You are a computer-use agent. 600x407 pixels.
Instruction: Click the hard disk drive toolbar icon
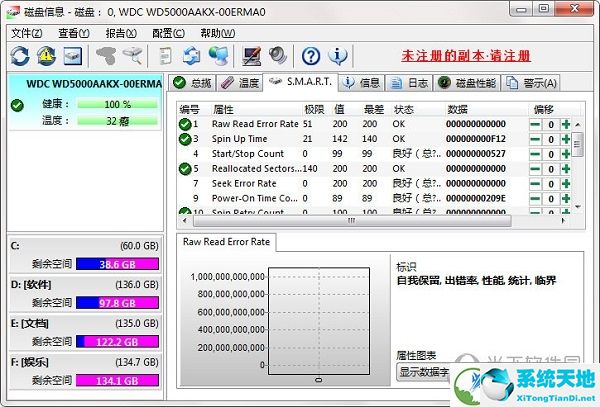point(73,56)
